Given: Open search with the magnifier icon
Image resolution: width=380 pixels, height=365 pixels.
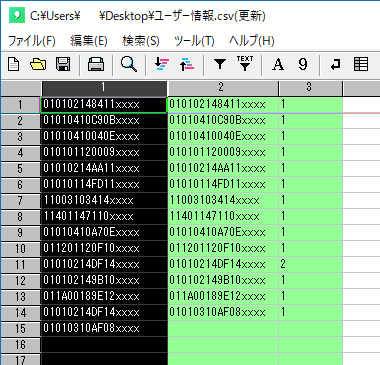Looking at the screenshot, I should (129, 64).
